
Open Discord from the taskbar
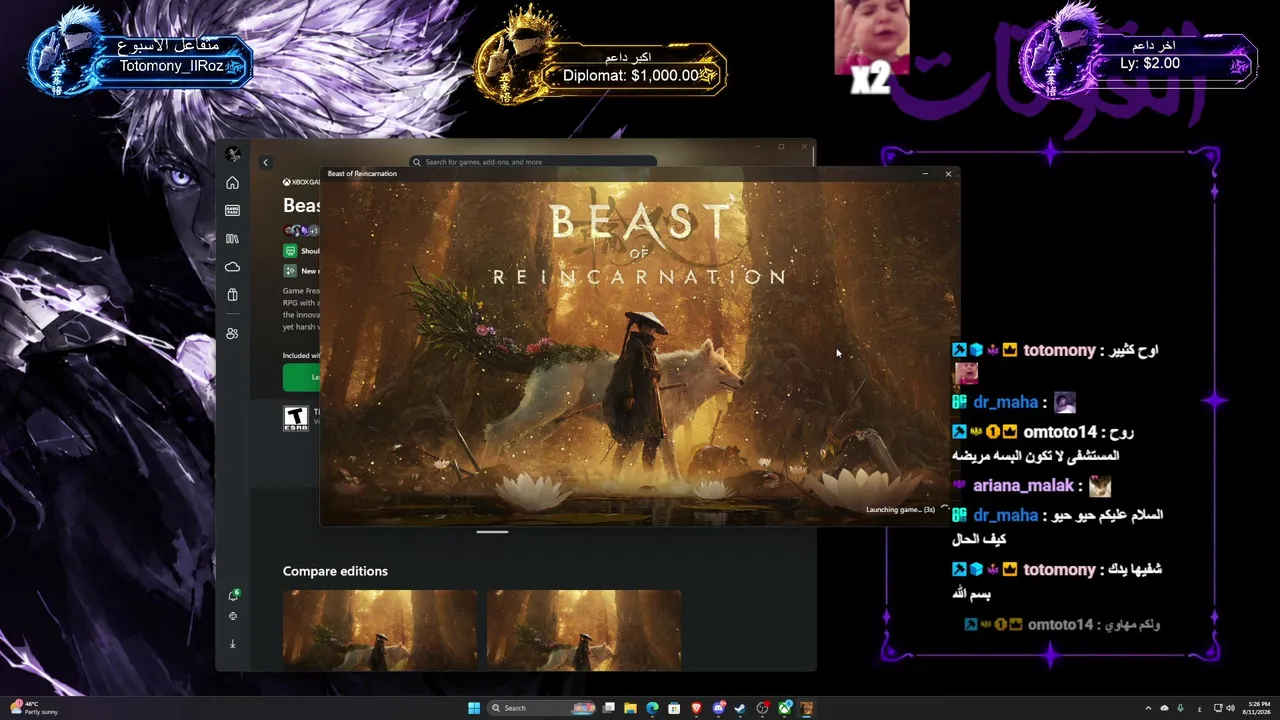pos(719,708)
